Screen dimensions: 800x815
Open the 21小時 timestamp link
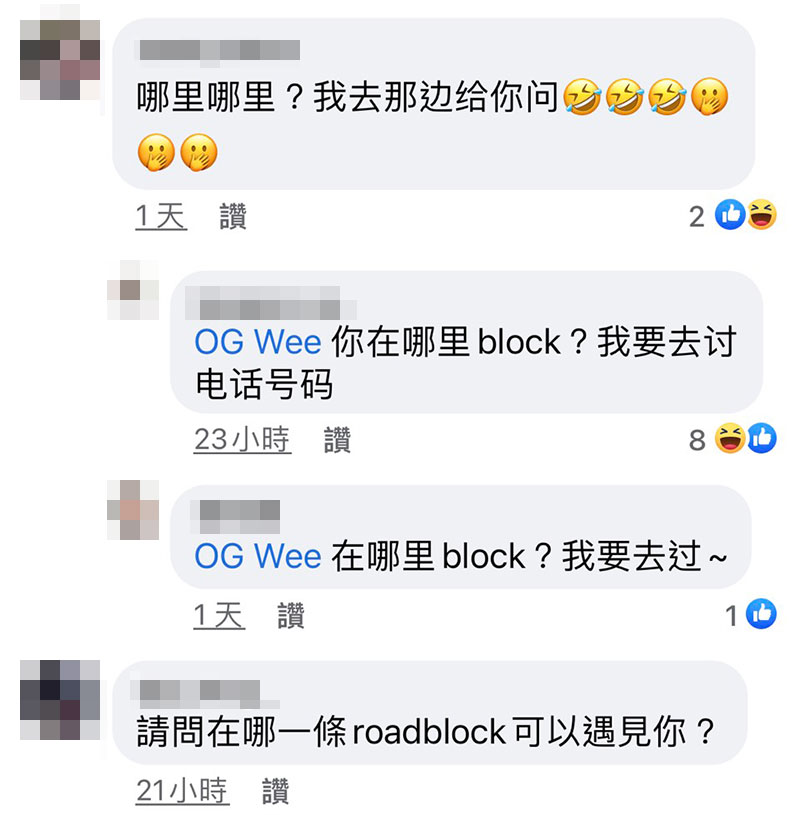(x=182, y=791)
